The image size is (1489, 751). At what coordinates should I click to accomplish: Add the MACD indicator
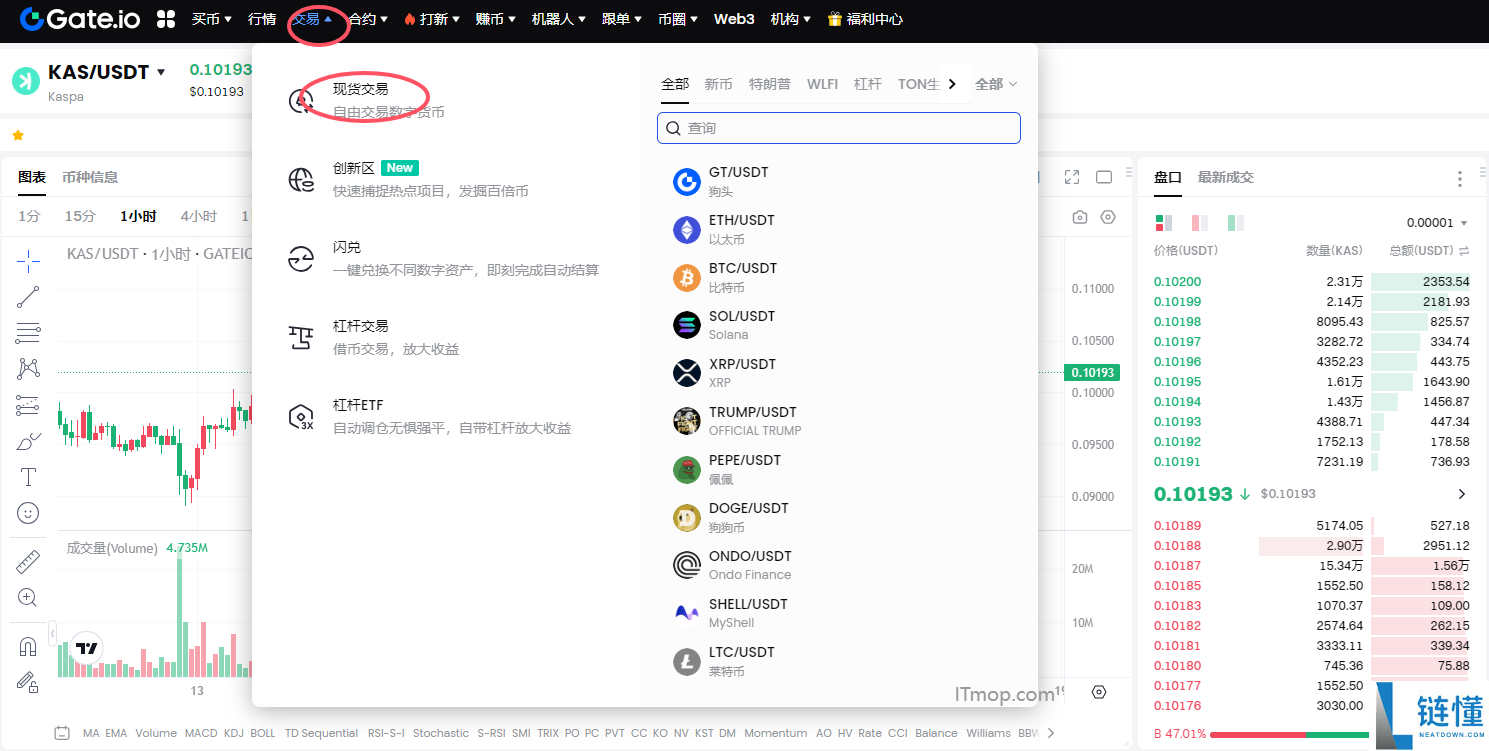[201, 733]
